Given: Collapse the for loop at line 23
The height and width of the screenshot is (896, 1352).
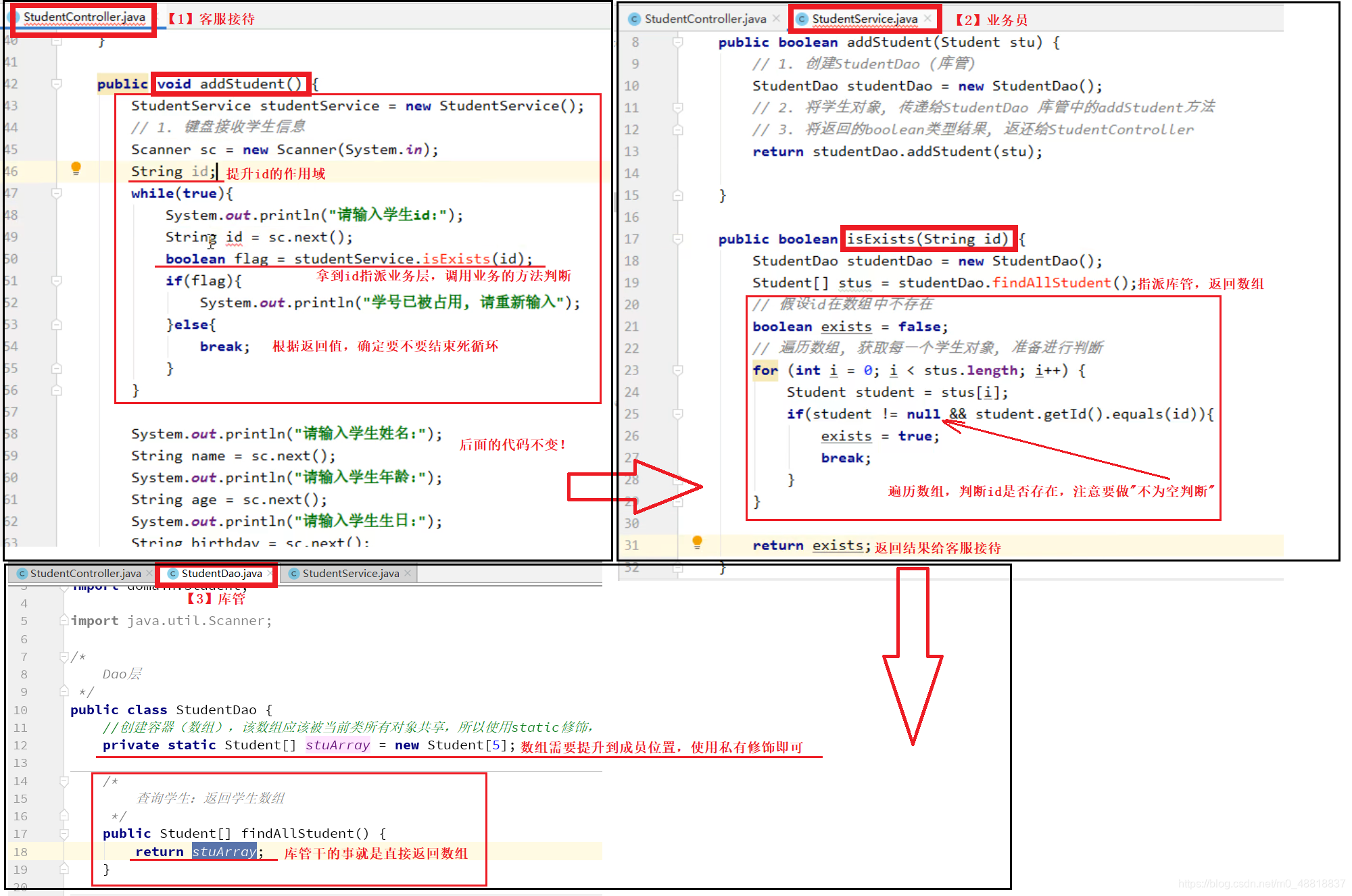Looking at the screenshot, I should click(x=677, y=370).
